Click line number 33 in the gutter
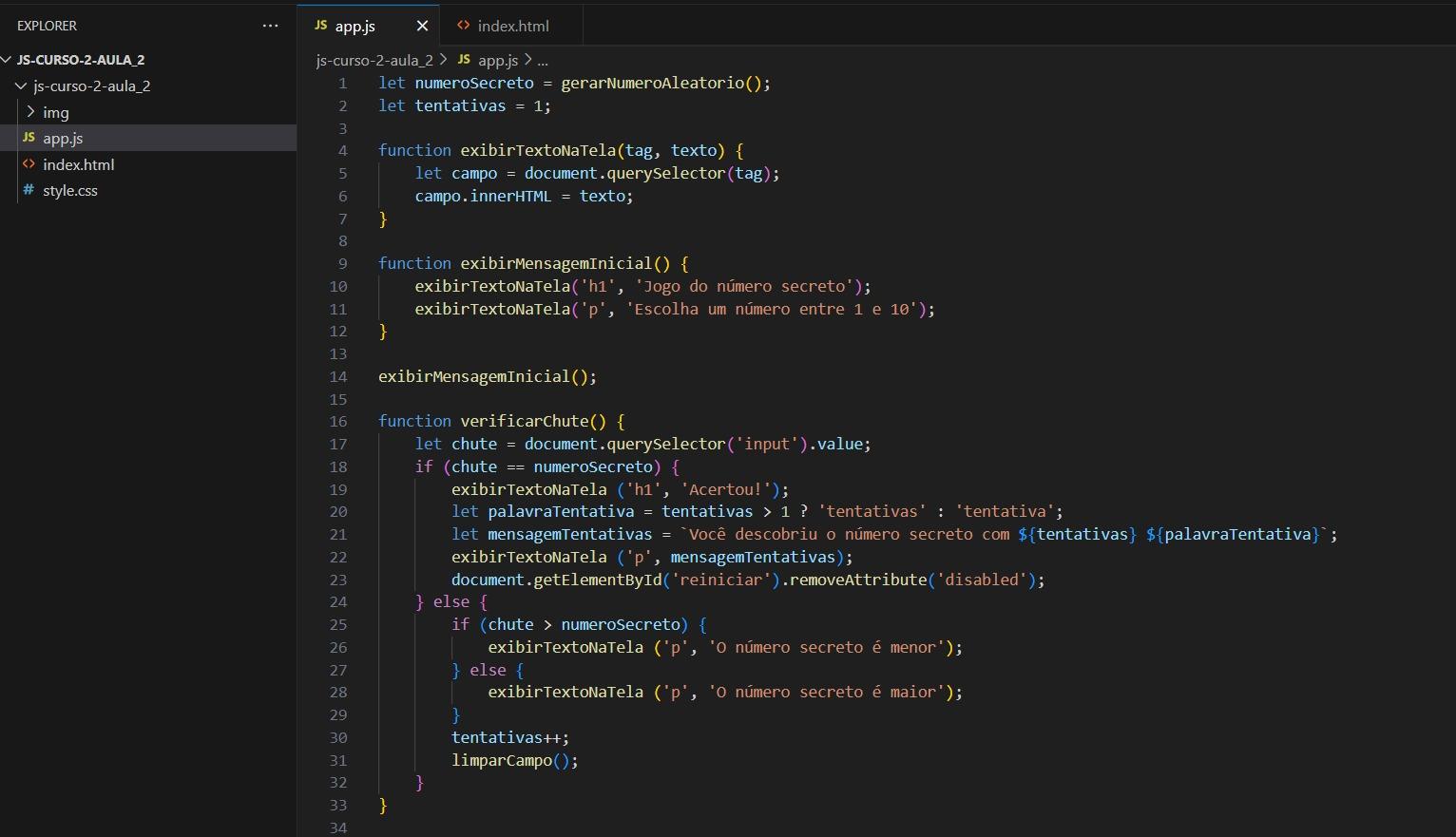Image resolution: width=1456 pixels, height=837 pixels. pos(338,805)
